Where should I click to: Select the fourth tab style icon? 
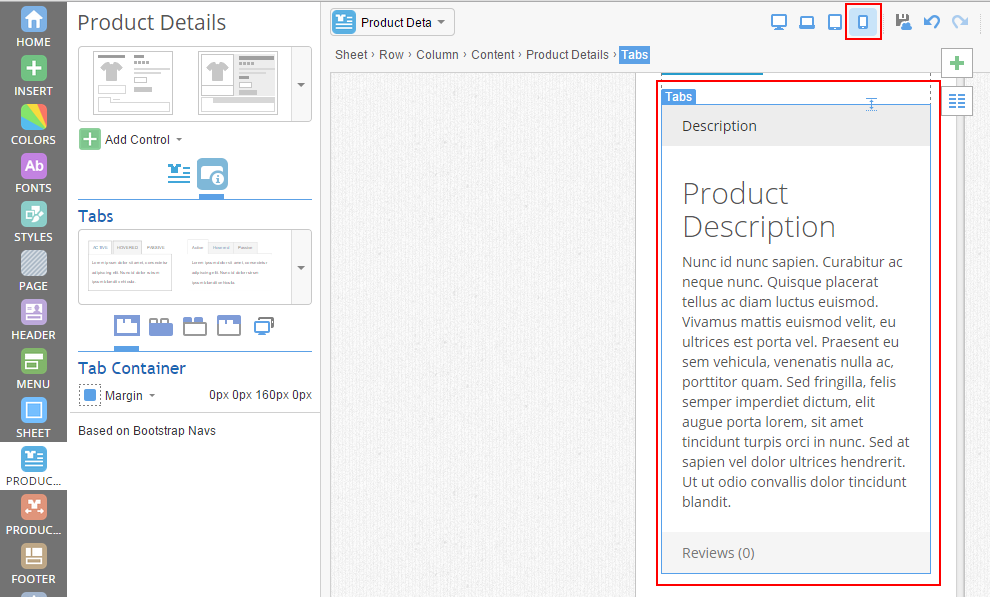tap(229, 326)
